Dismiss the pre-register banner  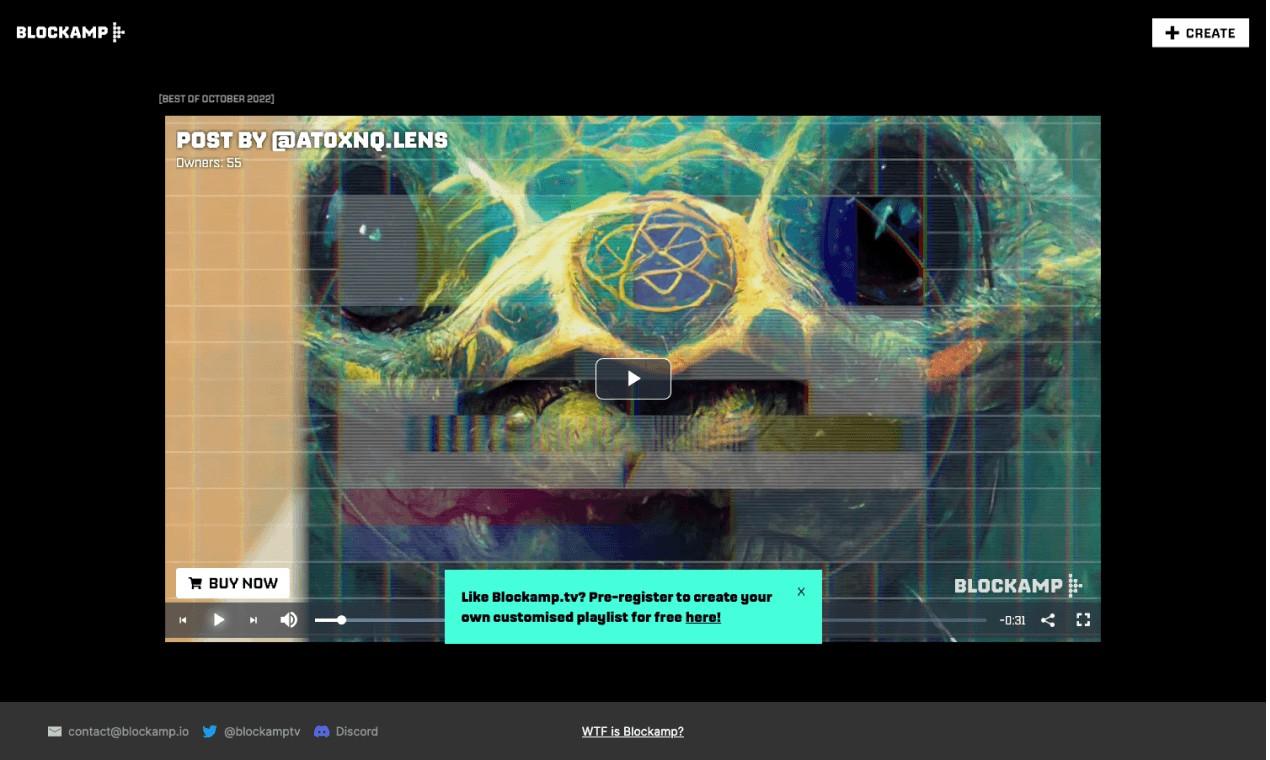[x=801, y=591]
